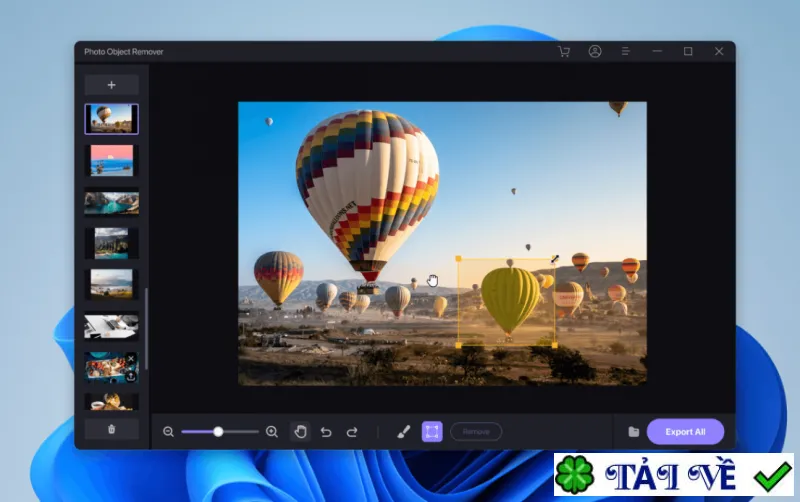This screenshot has width=800, height=502.
Task: Select the white desk workspace thumbnail
Action: (112, 326)
